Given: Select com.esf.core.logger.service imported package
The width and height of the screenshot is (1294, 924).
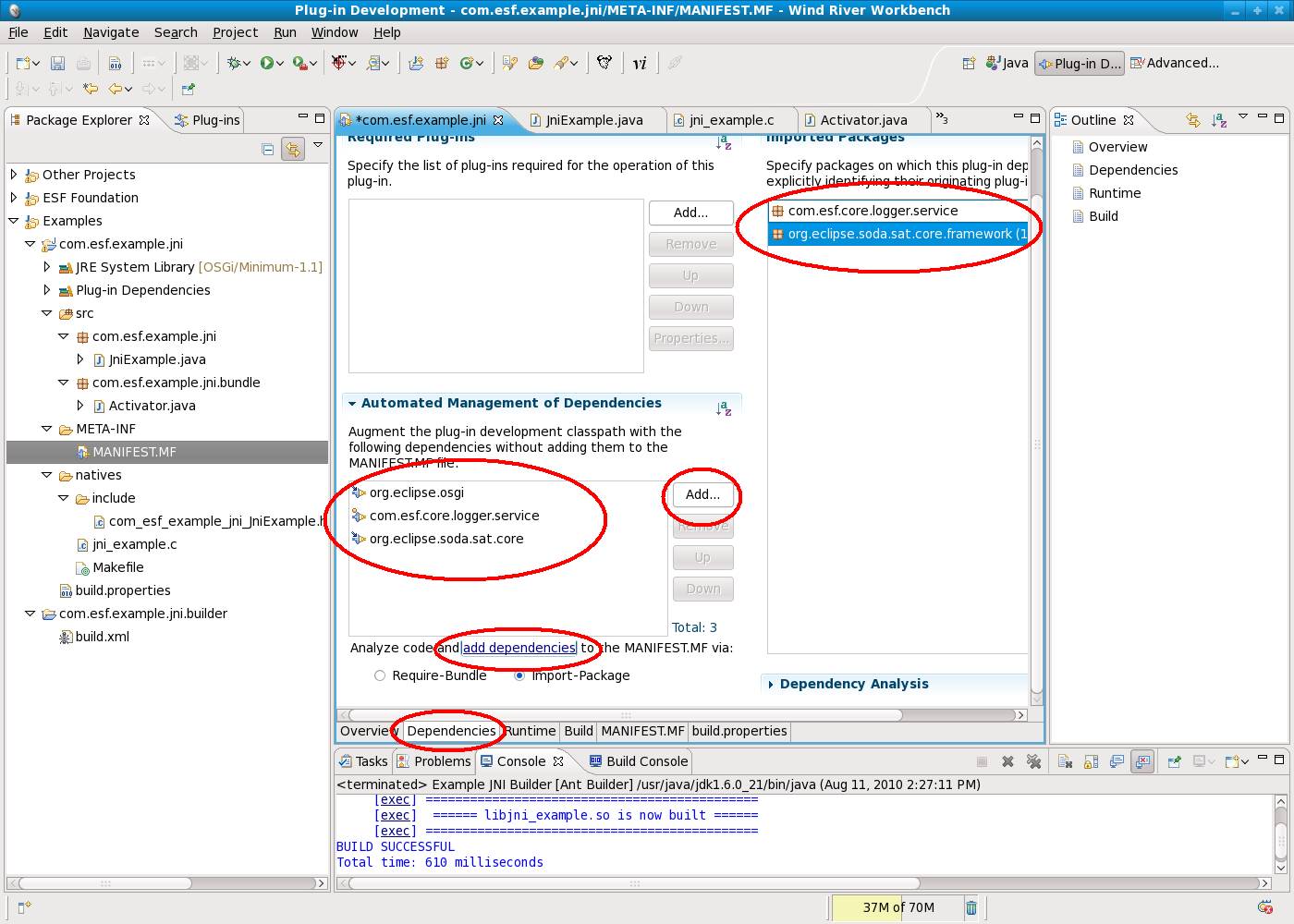Looking at the screenshot, I should 864,211.
